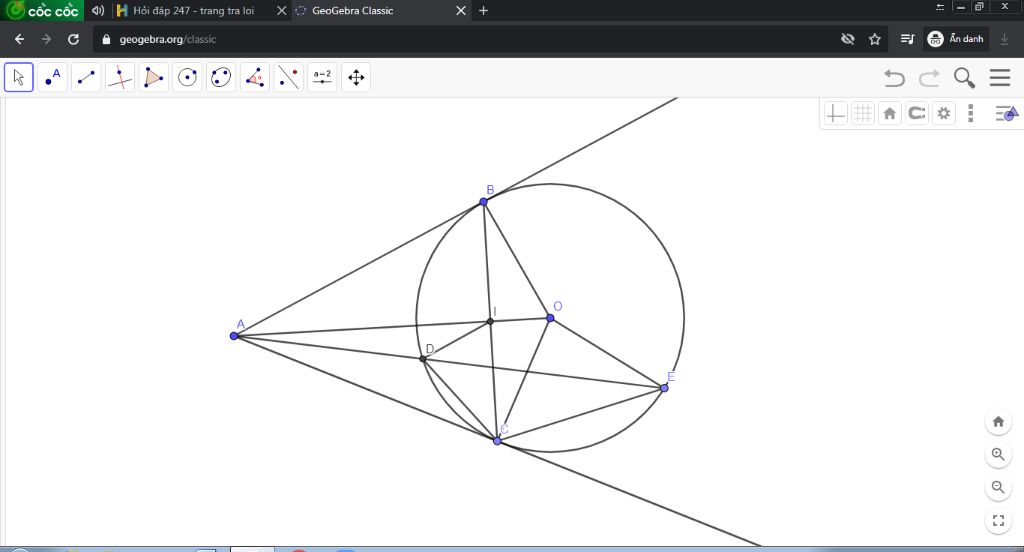
Task: Select point E on the circle
Action: pos(664,388)
